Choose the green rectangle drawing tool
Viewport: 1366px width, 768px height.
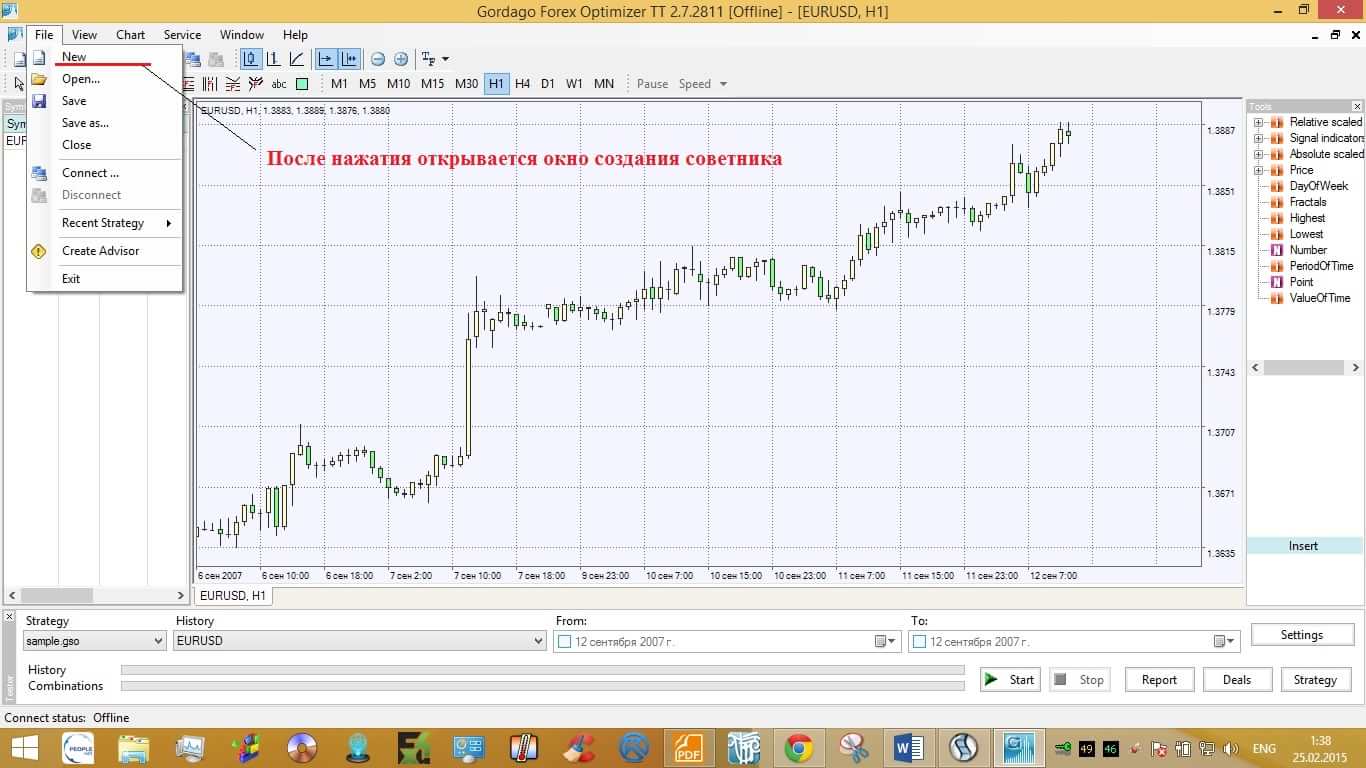[x=302, y=84]
